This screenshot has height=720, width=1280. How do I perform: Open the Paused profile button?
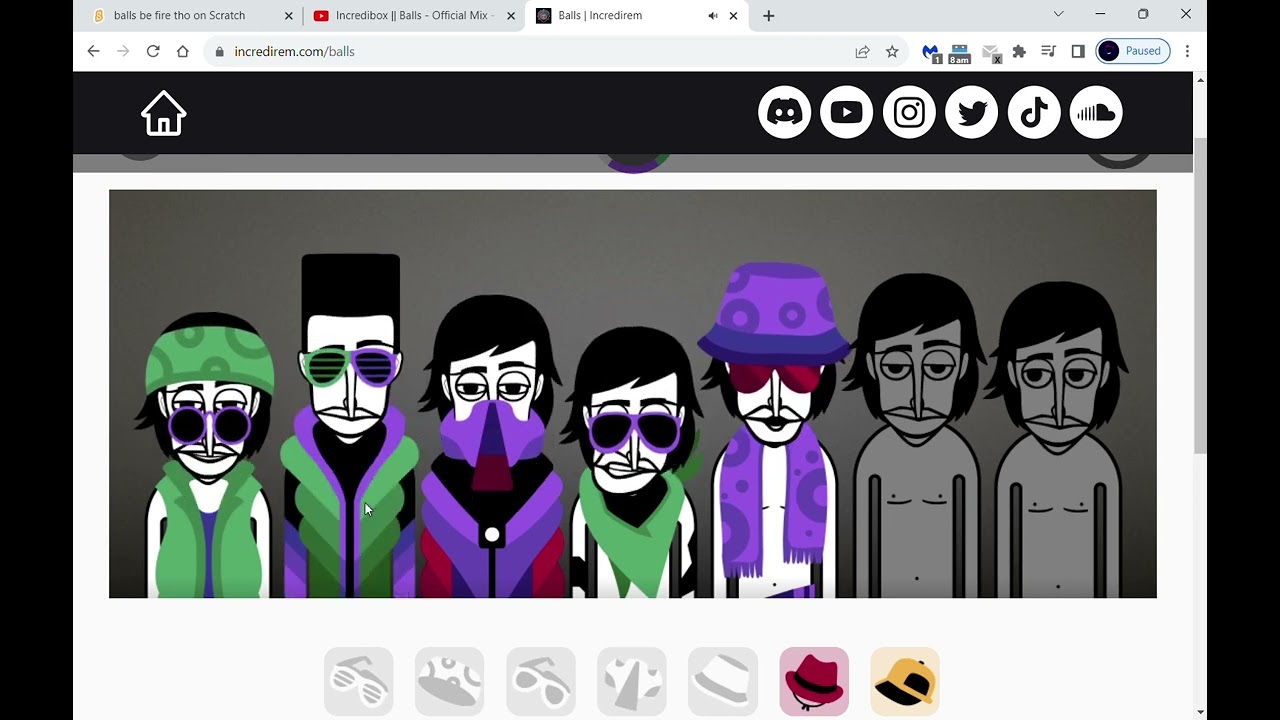pos(1133,51)
